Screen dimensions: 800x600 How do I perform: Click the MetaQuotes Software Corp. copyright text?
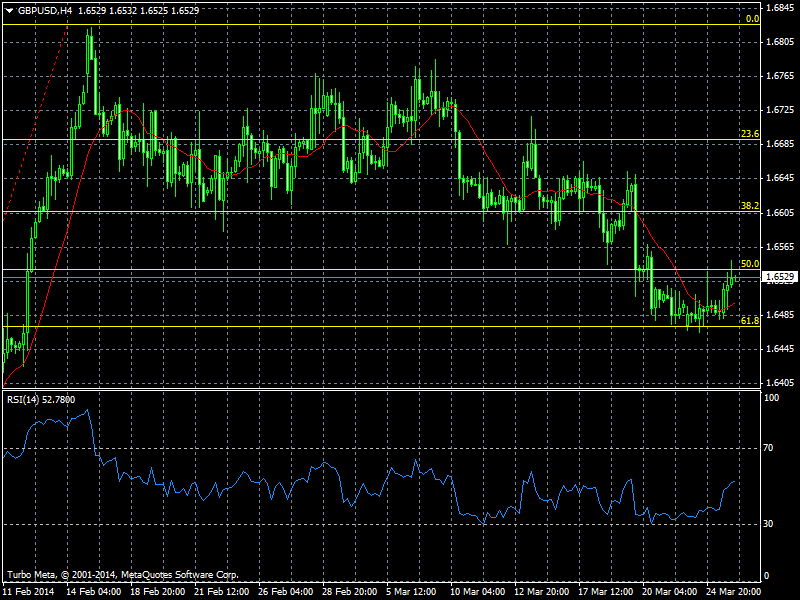point(180,575)
